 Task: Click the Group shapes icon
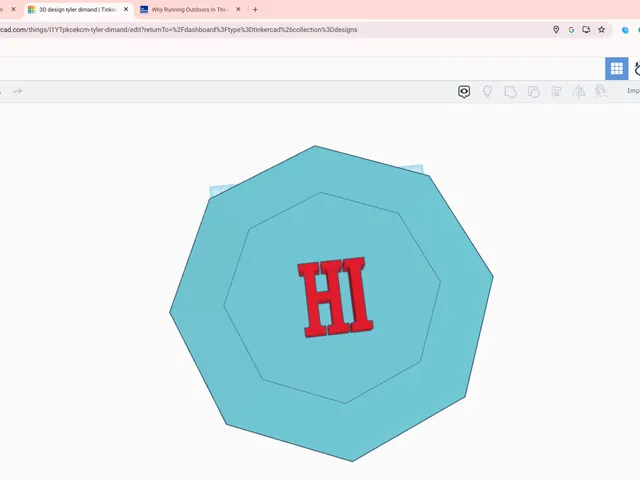pos(510,91)
